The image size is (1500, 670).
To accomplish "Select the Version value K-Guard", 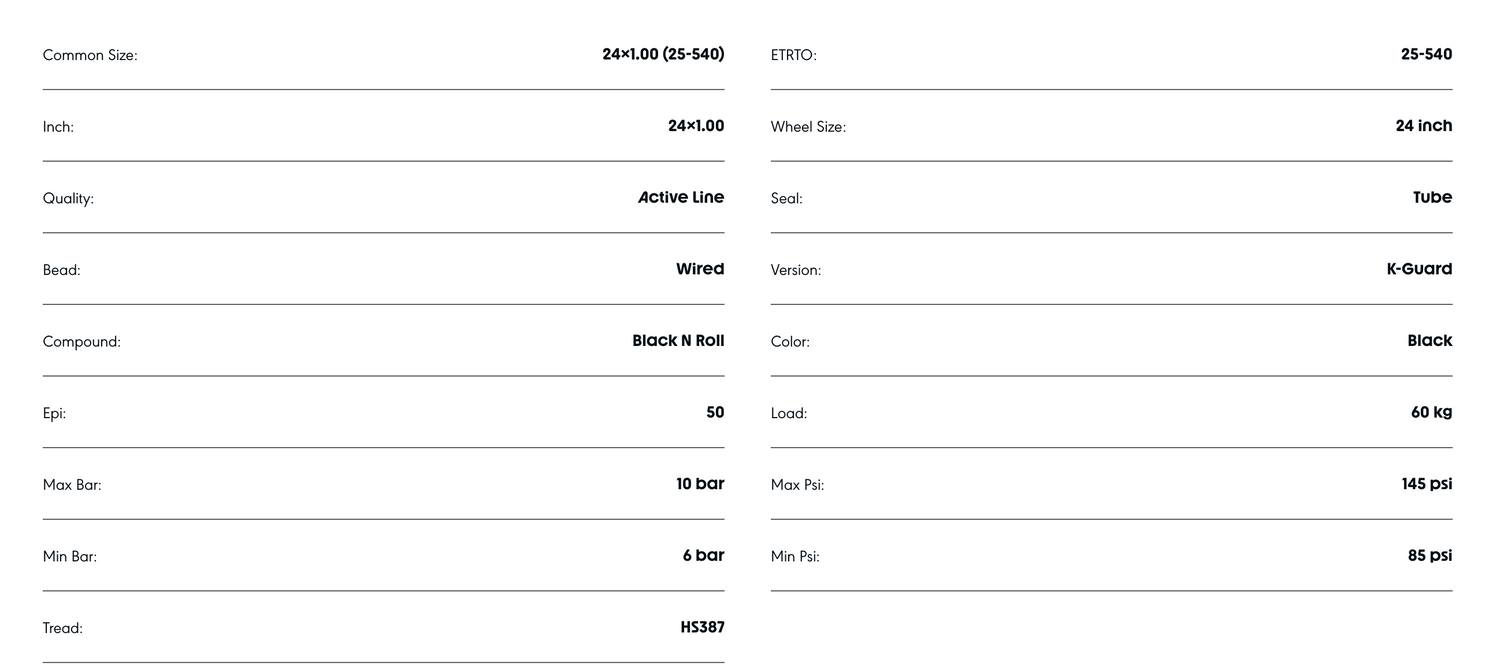I will coord(1419,269).
